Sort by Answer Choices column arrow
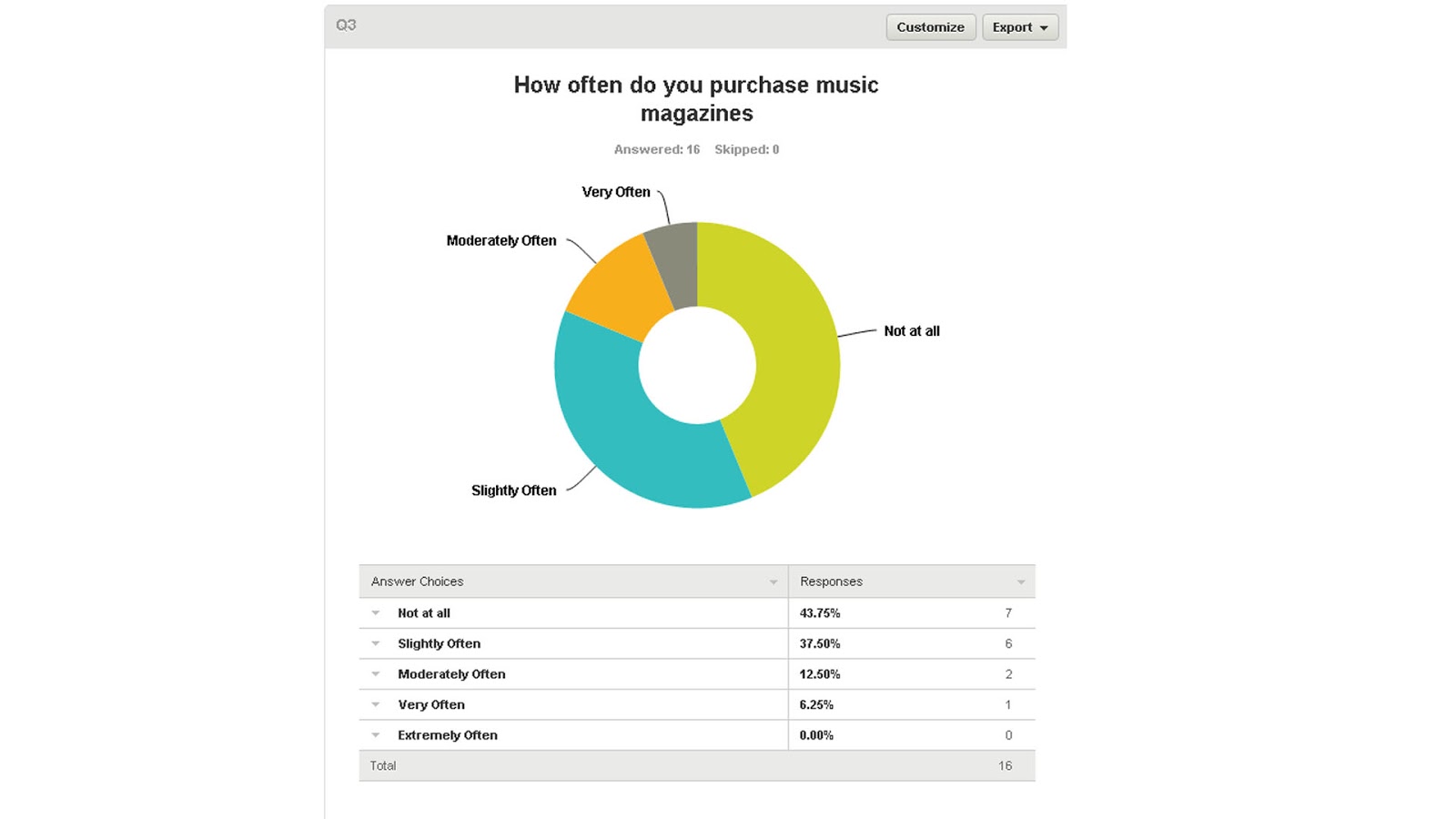The height and width of the screenshot is (819, 1456). [773, 582]
